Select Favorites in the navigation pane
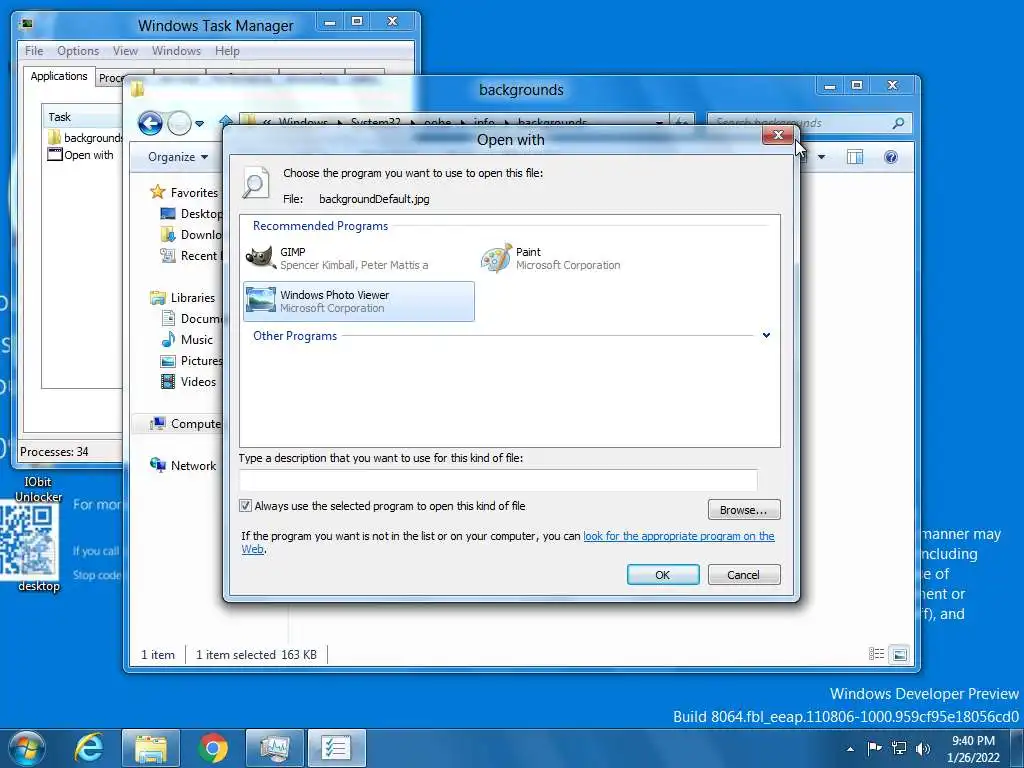The width and height of the screenshot is (1024, 768). click(x=194, y=193)
